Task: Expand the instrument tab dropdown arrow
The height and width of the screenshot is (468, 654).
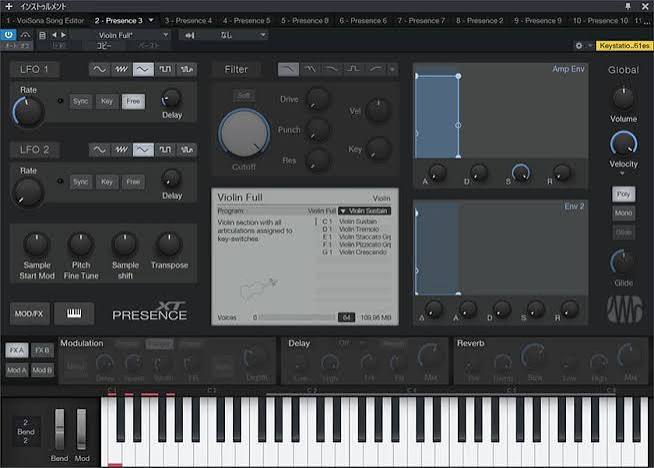Action: click(x=151, y=20)
